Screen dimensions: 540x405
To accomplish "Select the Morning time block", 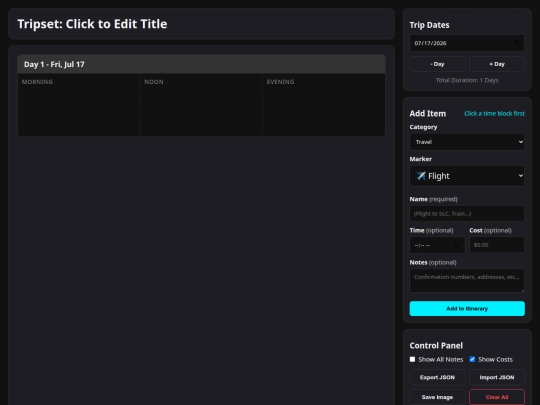I will 79,105.
